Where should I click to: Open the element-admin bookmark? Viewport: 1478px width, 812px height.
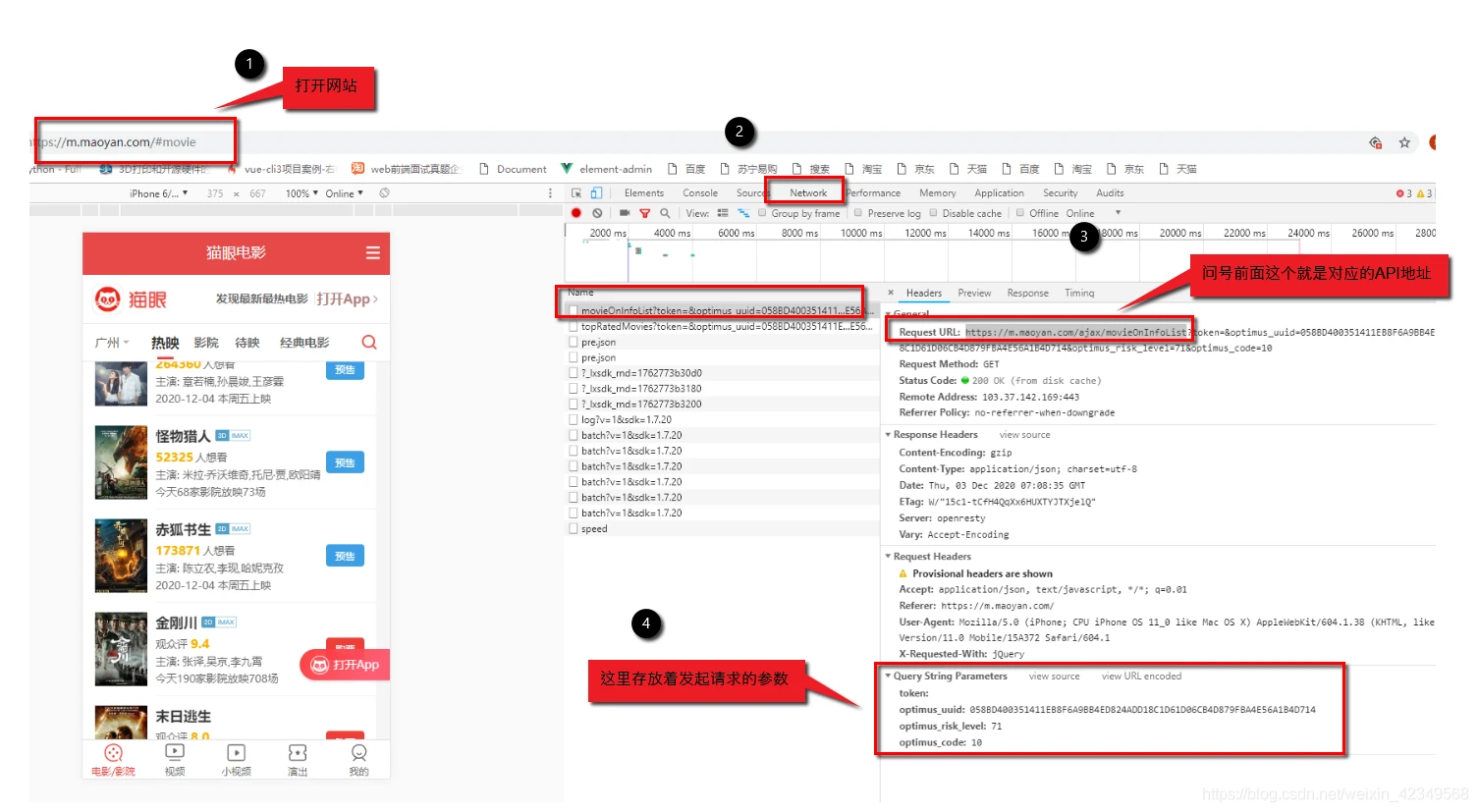click(606, 169)
